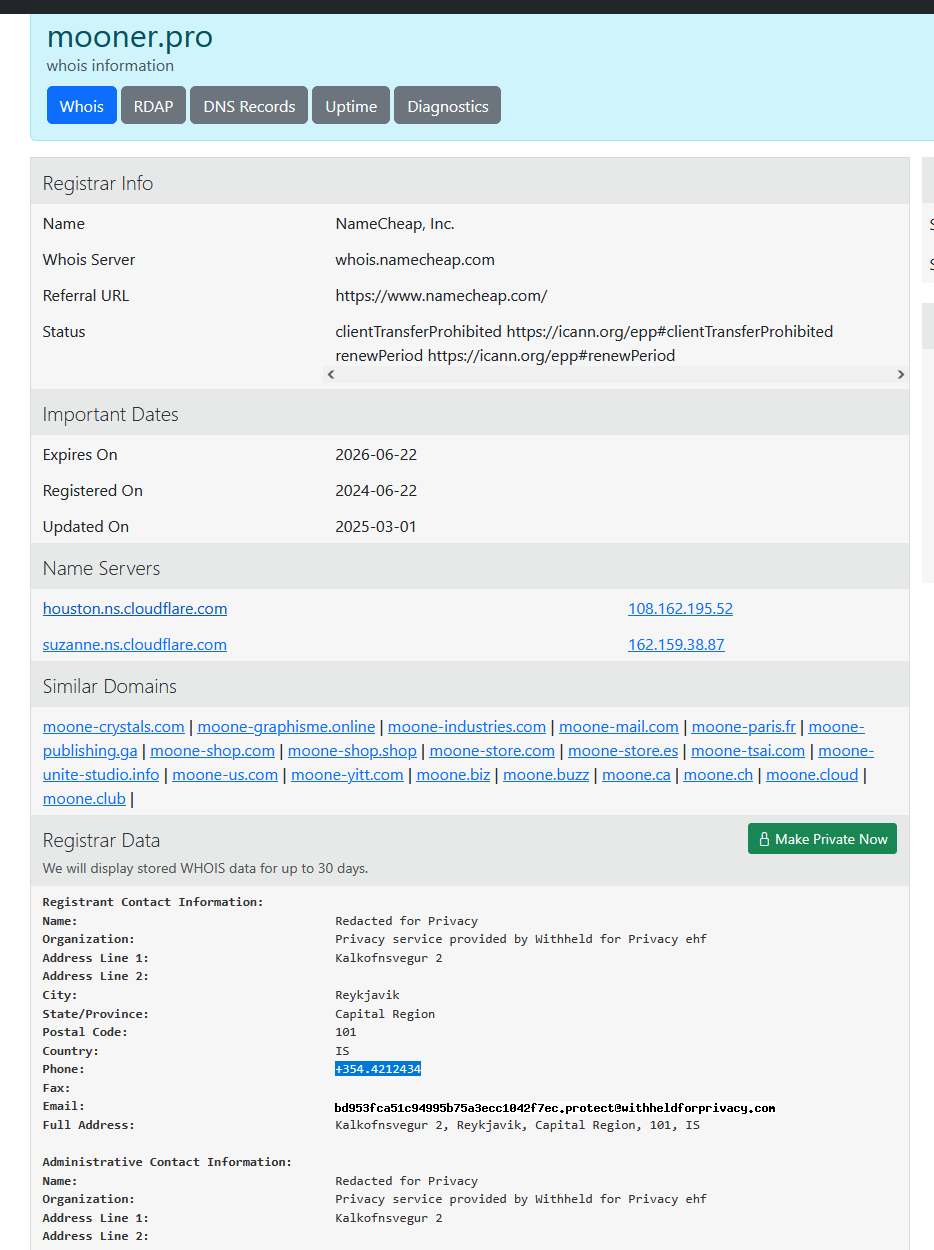Open the houston.ns.cloudflare.com name server link

click(135, 609)
